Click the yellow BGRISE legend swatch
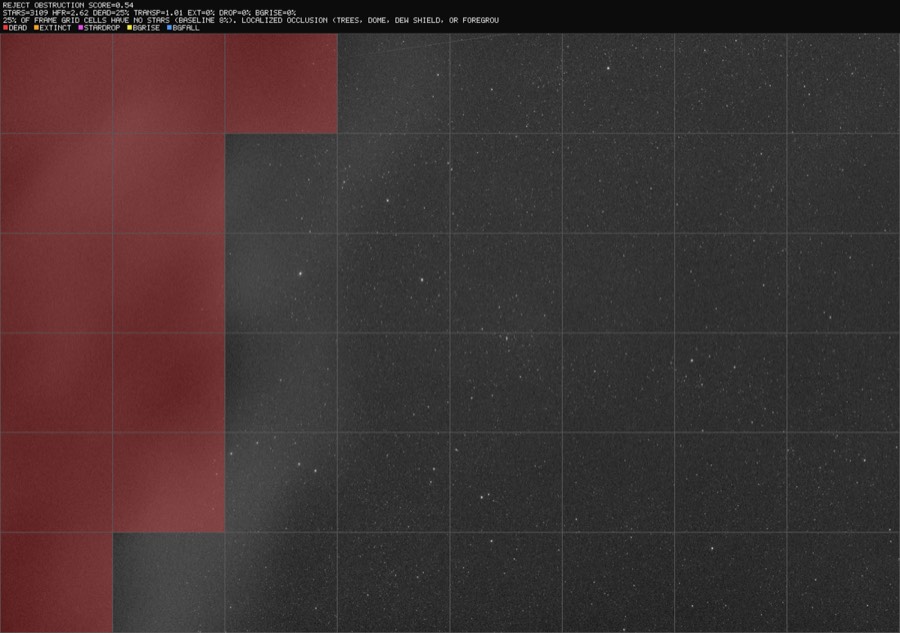 [x=130, y=28]
